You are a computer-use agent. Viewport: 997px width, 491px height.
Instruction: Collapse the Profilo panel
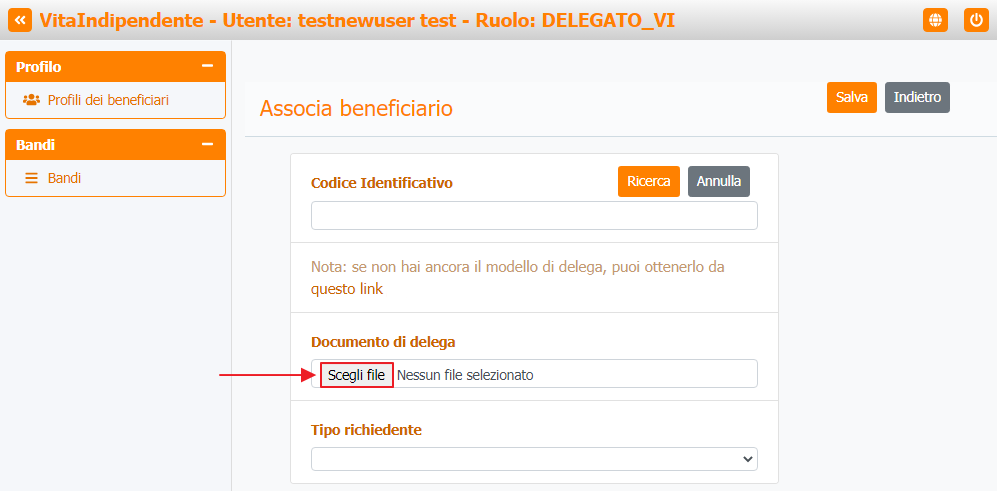coord(207,66)
